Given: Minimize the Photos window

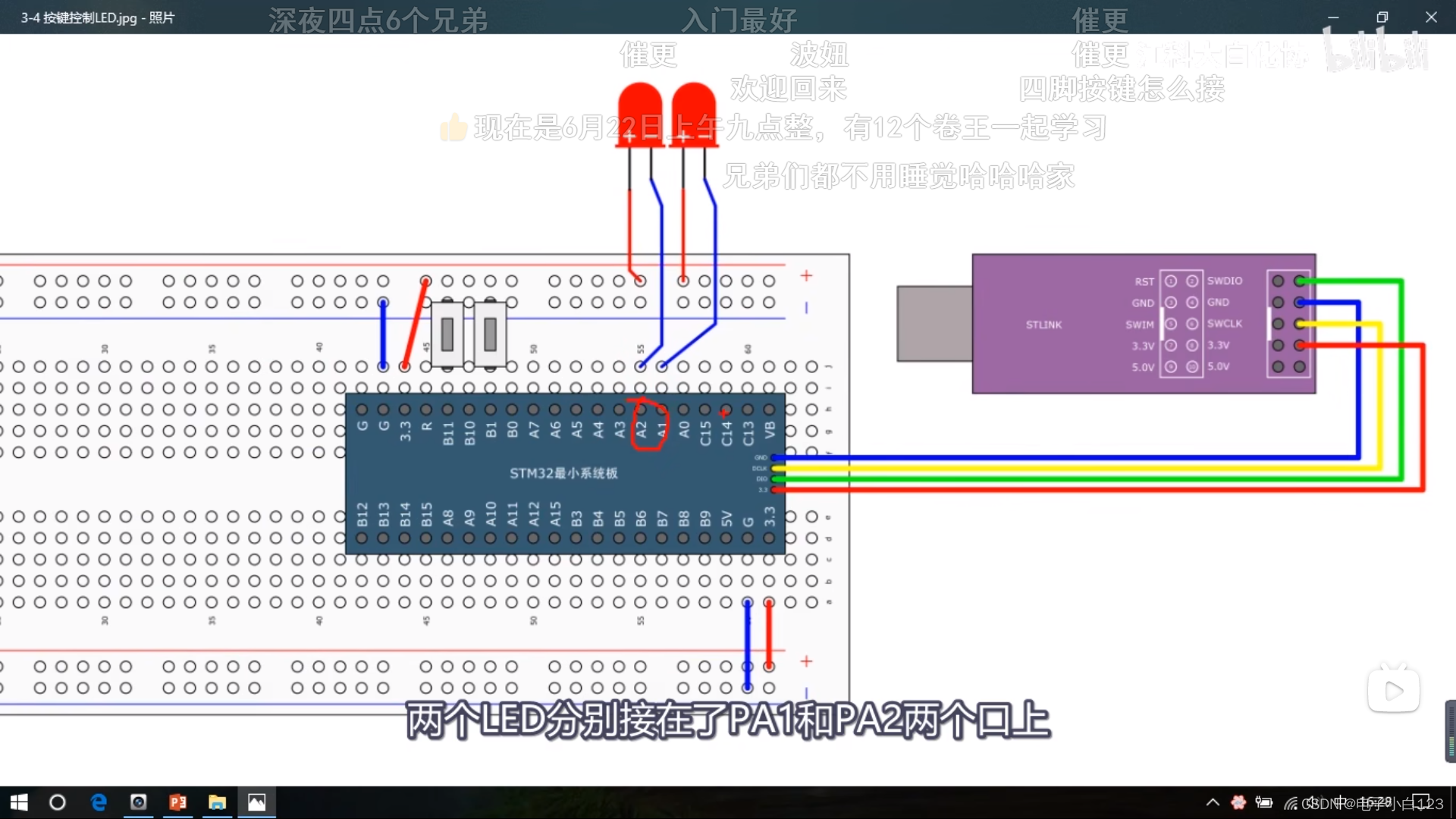Looking at the screenshot, I should 1333,17.
